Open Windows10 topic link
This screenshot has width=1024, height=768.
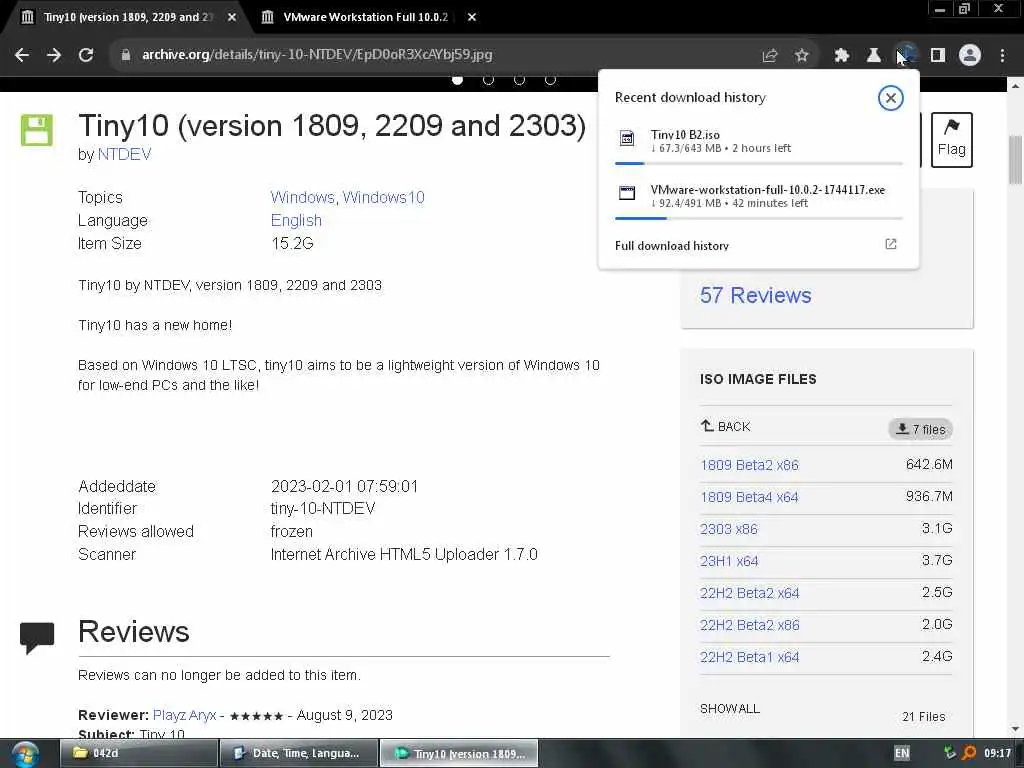383,197
